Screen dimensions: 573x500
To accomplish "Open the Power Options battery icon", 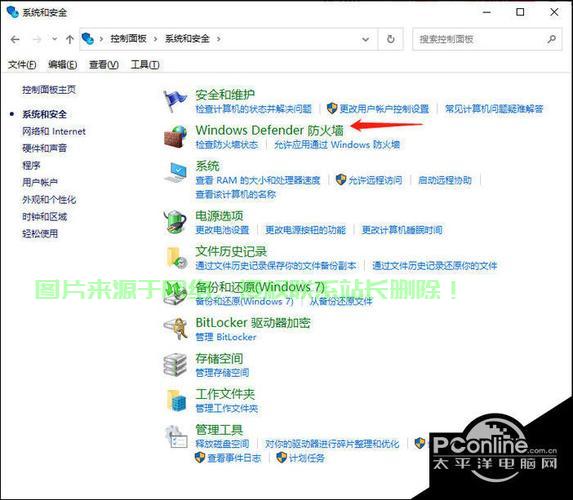I will (175, 222).
